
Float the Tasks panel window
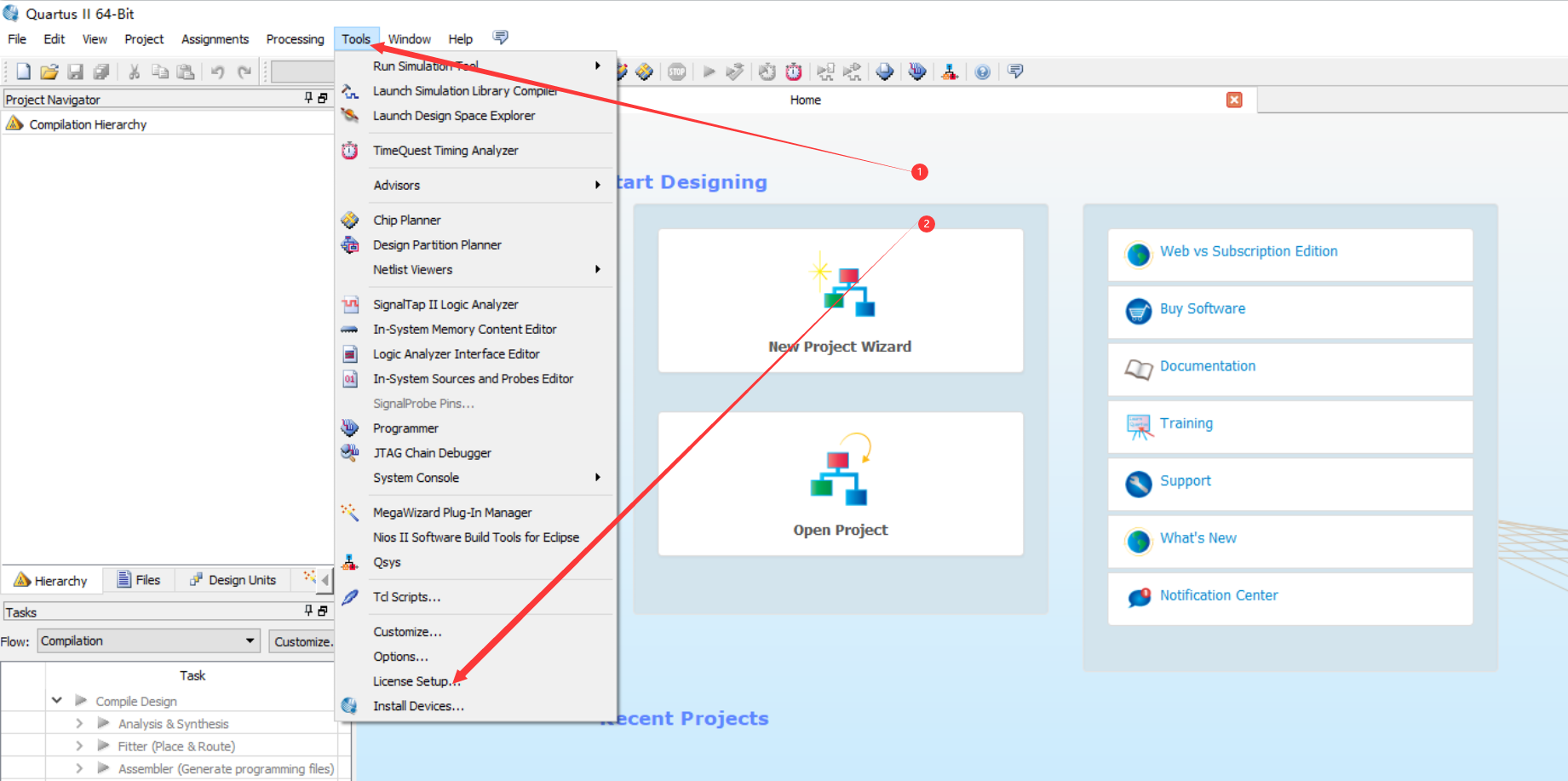tap(323, 611)
